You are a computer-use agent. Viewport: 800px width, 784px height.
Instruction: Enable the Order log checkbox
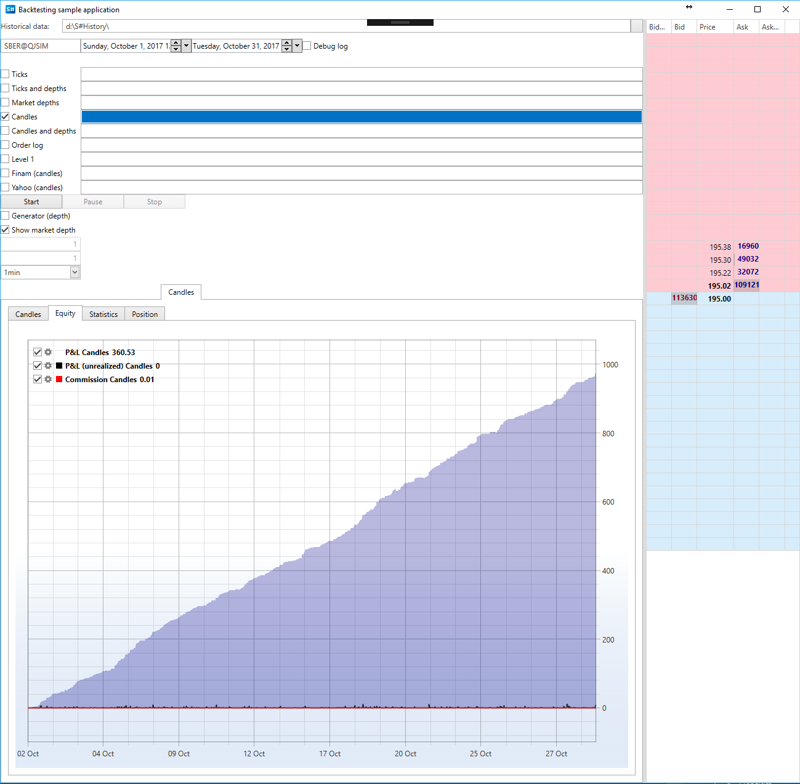6,145
